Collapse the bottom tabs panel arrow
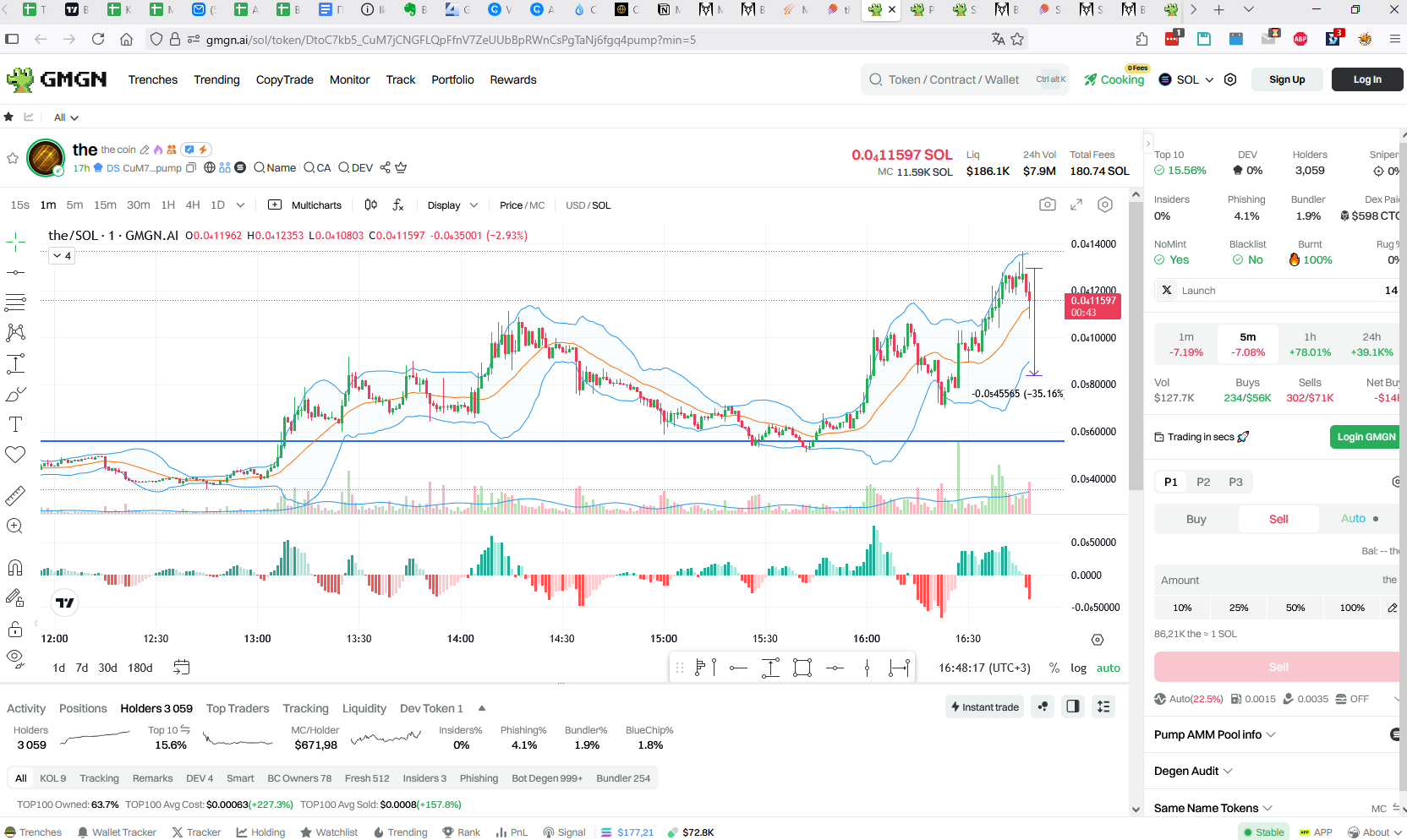Image resolution: width=1407 pixels, height=840 pixels. (482, 708)
